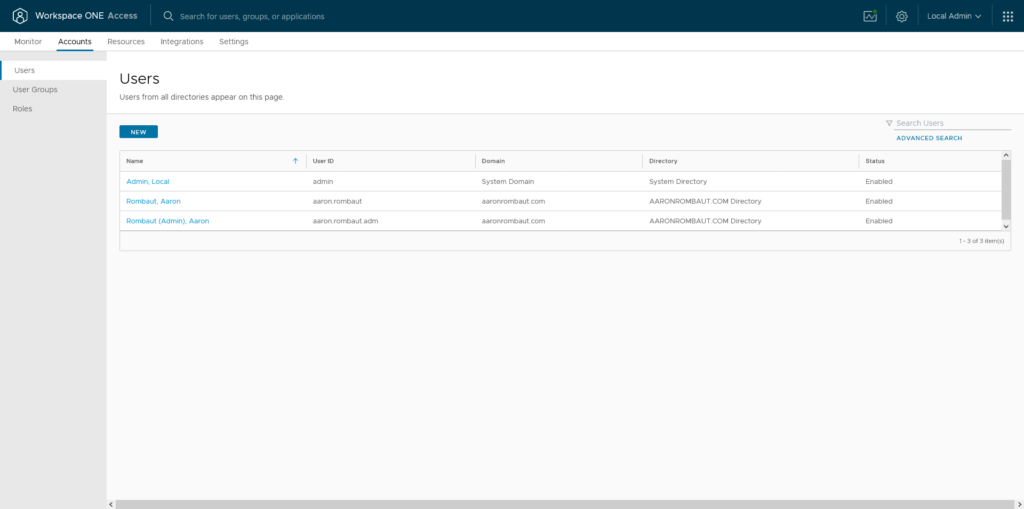Select User Groups in the sidebar
Screen dimensions: 1024x509
tap(35, 90)
